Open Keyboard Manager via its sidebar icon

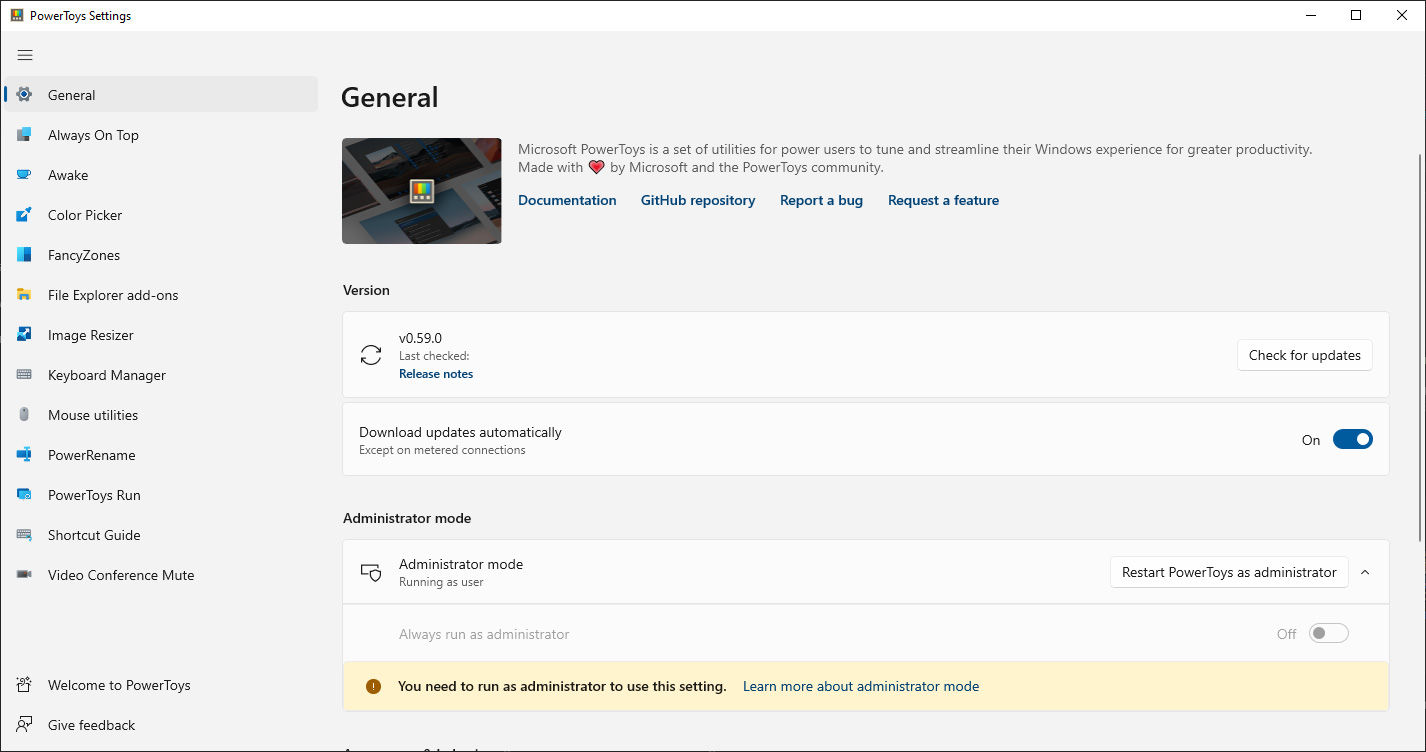click(x=23, y=374)
